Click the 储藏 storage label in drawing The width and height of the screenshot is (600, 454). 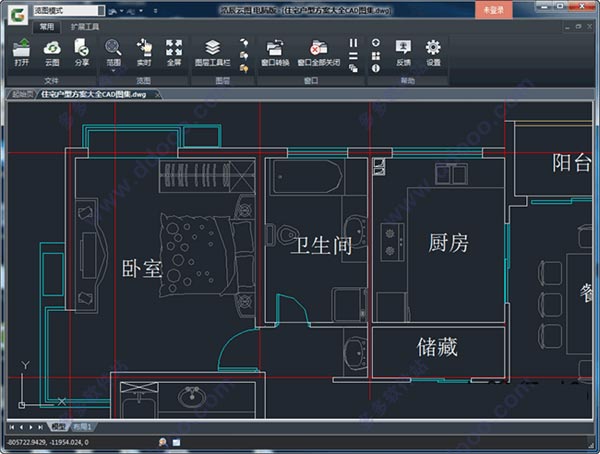(437, 347)
